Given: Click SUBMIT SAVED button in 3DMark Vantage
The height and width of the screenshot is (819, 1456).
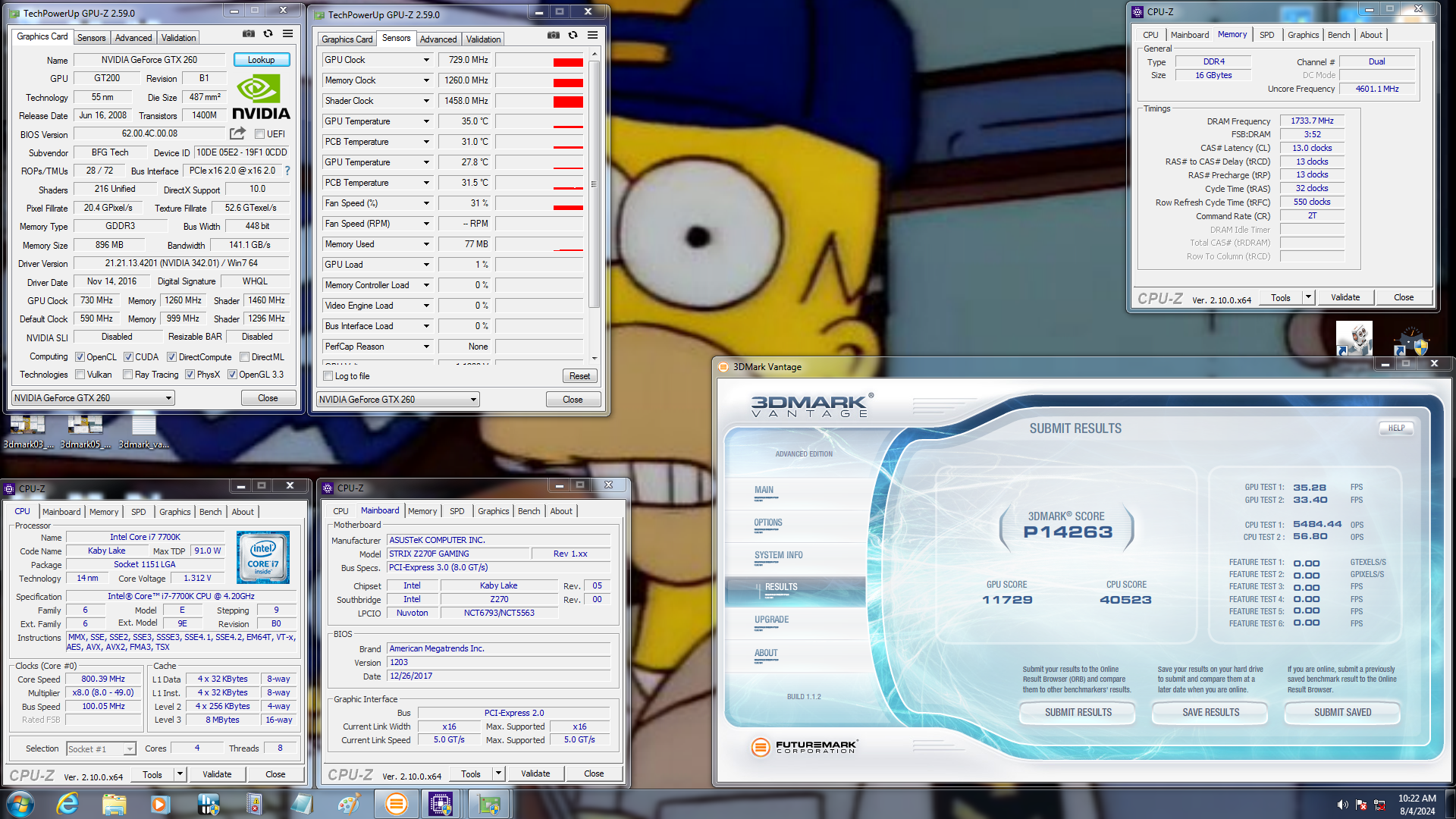Looking at the screenshot, I should [1342, 713].
